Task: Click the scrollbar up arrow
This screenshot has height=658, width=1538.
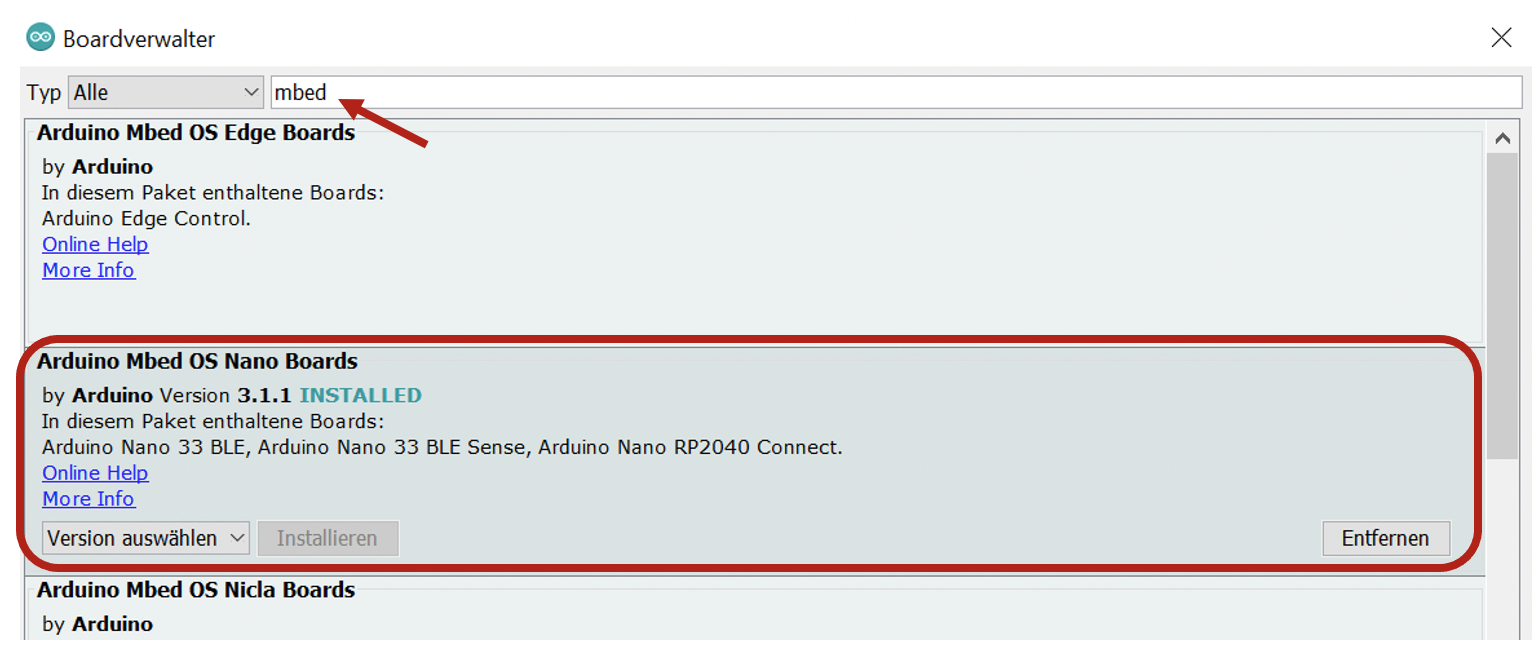Action: 1501,139
